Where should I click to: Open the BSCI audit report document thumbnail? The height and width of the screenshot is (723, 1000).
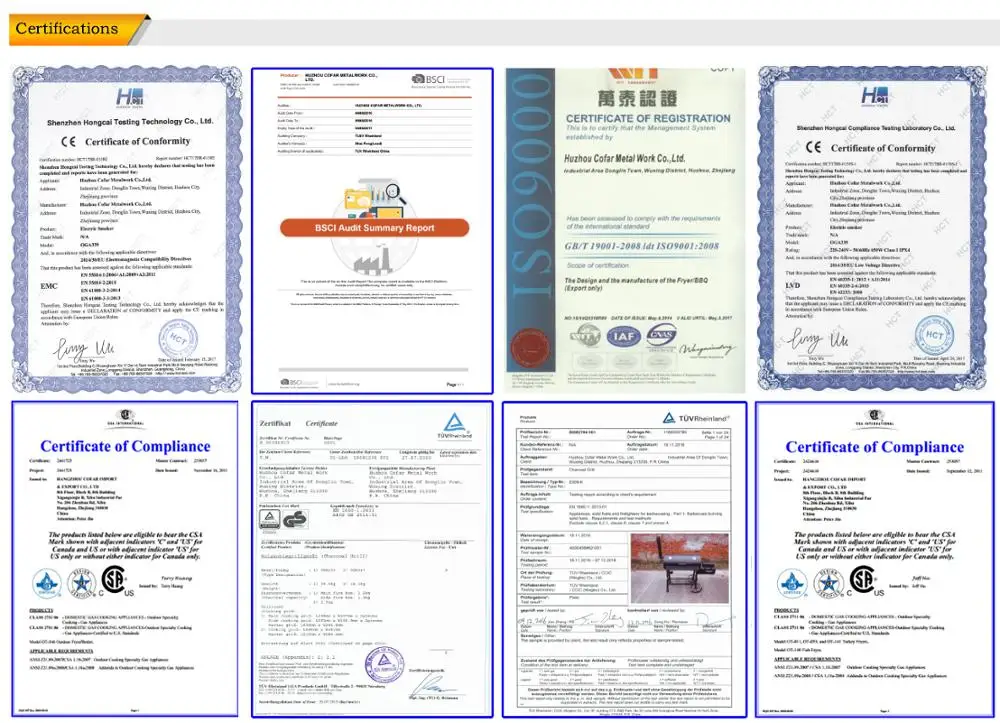point(372,231)
